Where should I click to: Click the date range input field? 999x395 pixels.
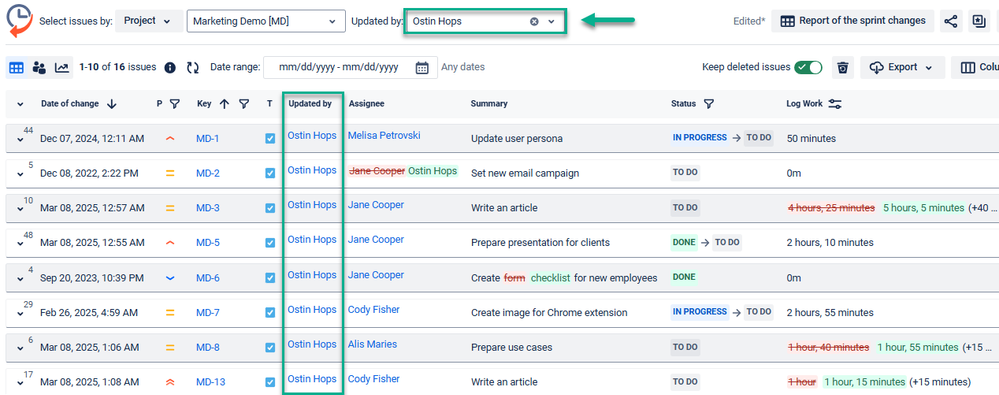click(x=350, y=67)
